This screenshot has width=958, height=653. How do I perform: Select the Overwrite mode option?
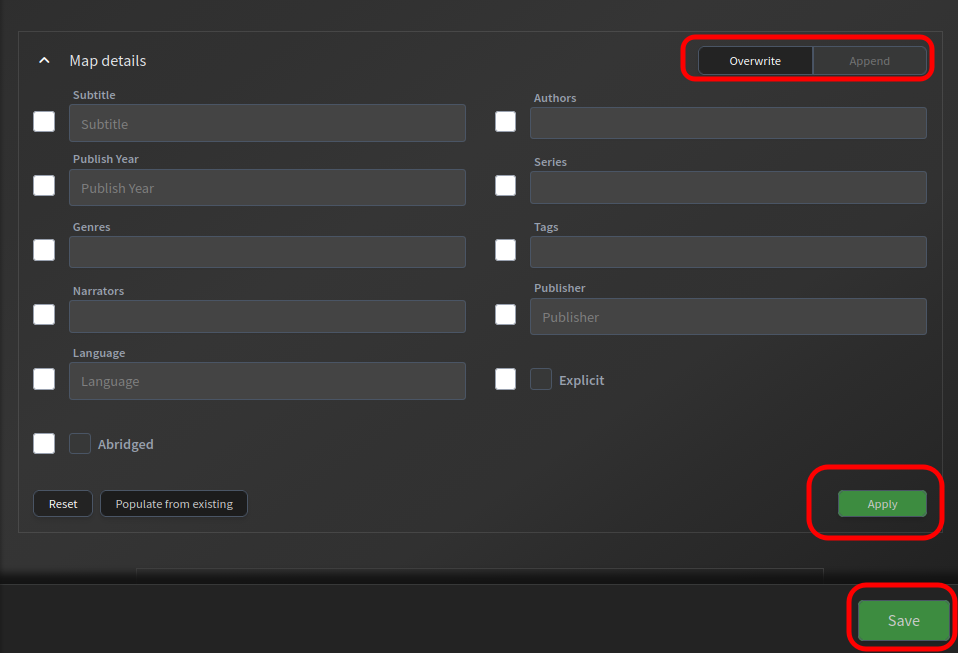[x=755, y=60]
